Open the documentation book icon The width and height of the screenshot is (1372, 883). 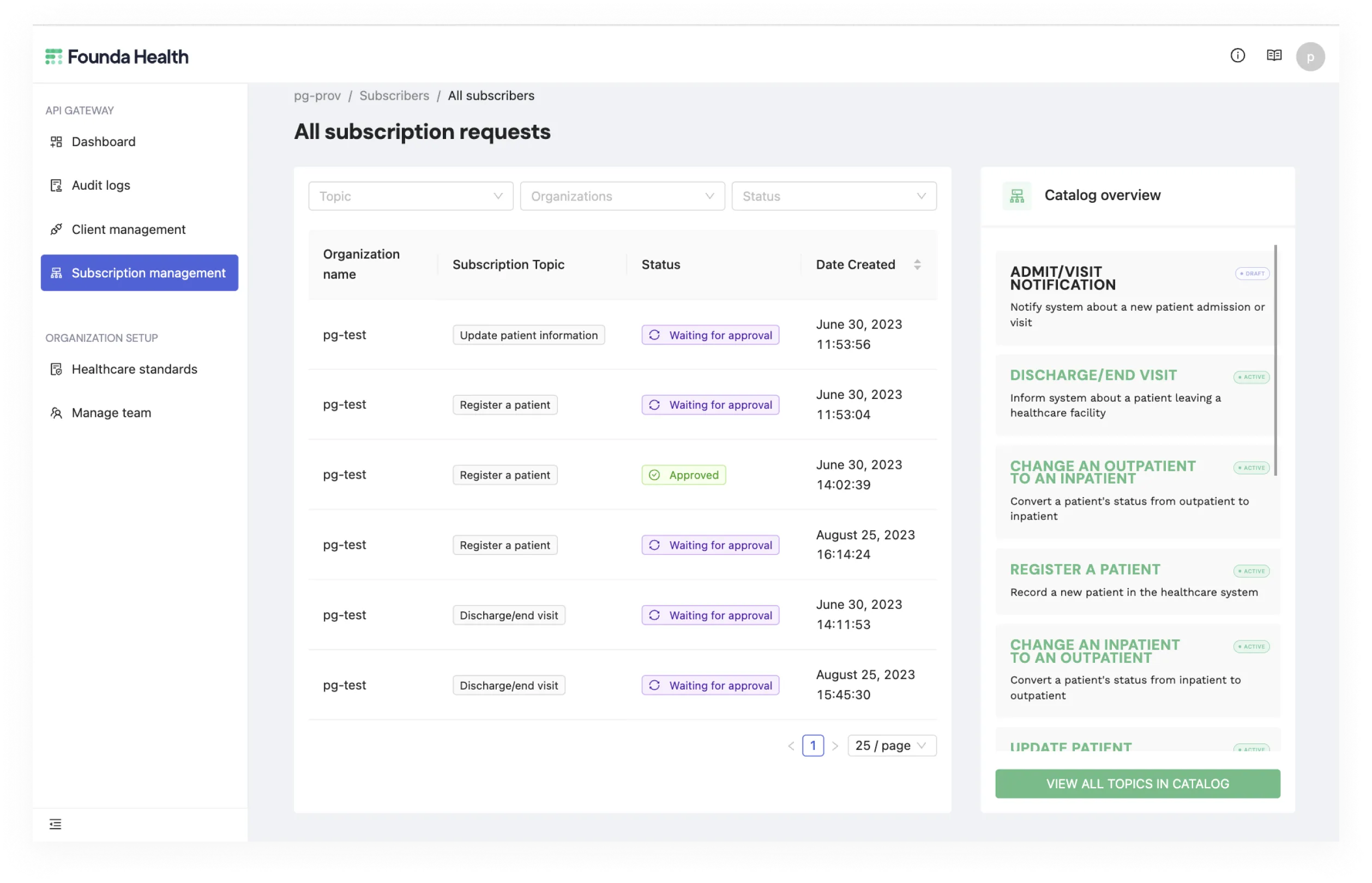[1273, 56]
